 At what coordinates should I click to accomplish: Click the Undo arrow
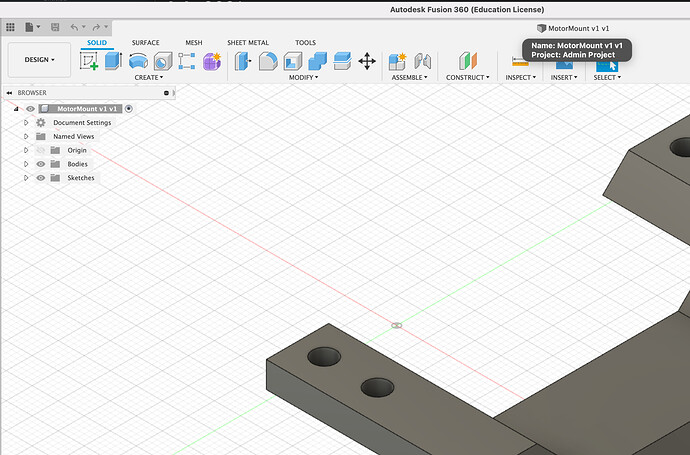(74, 27)
